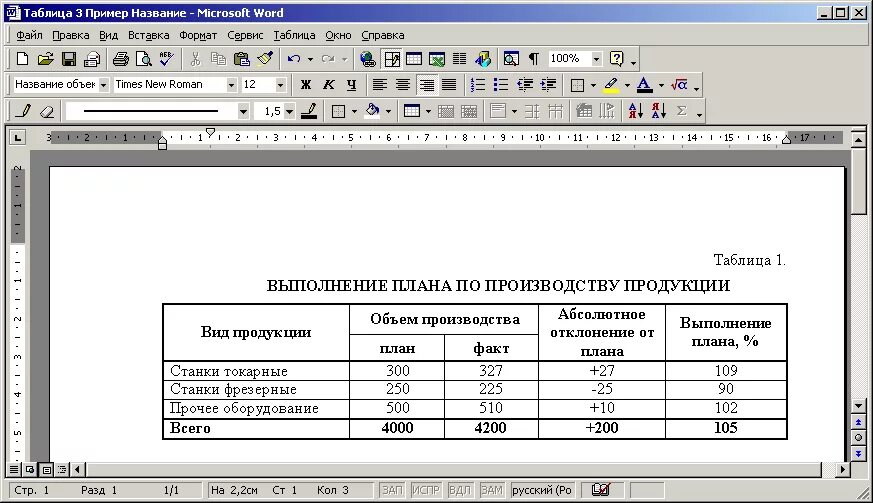Expand the font color arrow
873x503 pixels.
[661, 85]
